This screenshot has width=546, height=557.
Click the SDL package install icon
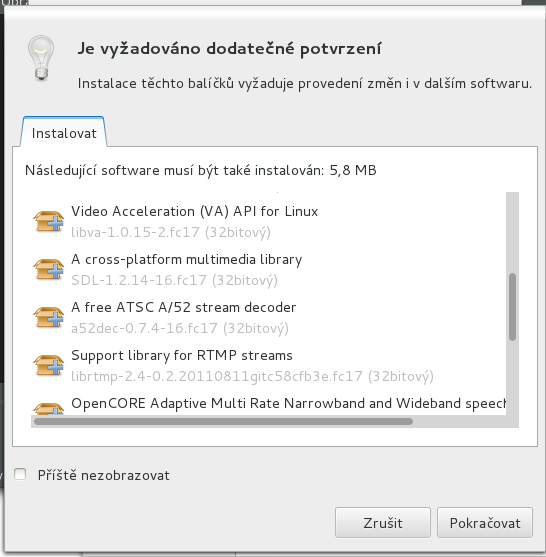[x=49, y=269]
